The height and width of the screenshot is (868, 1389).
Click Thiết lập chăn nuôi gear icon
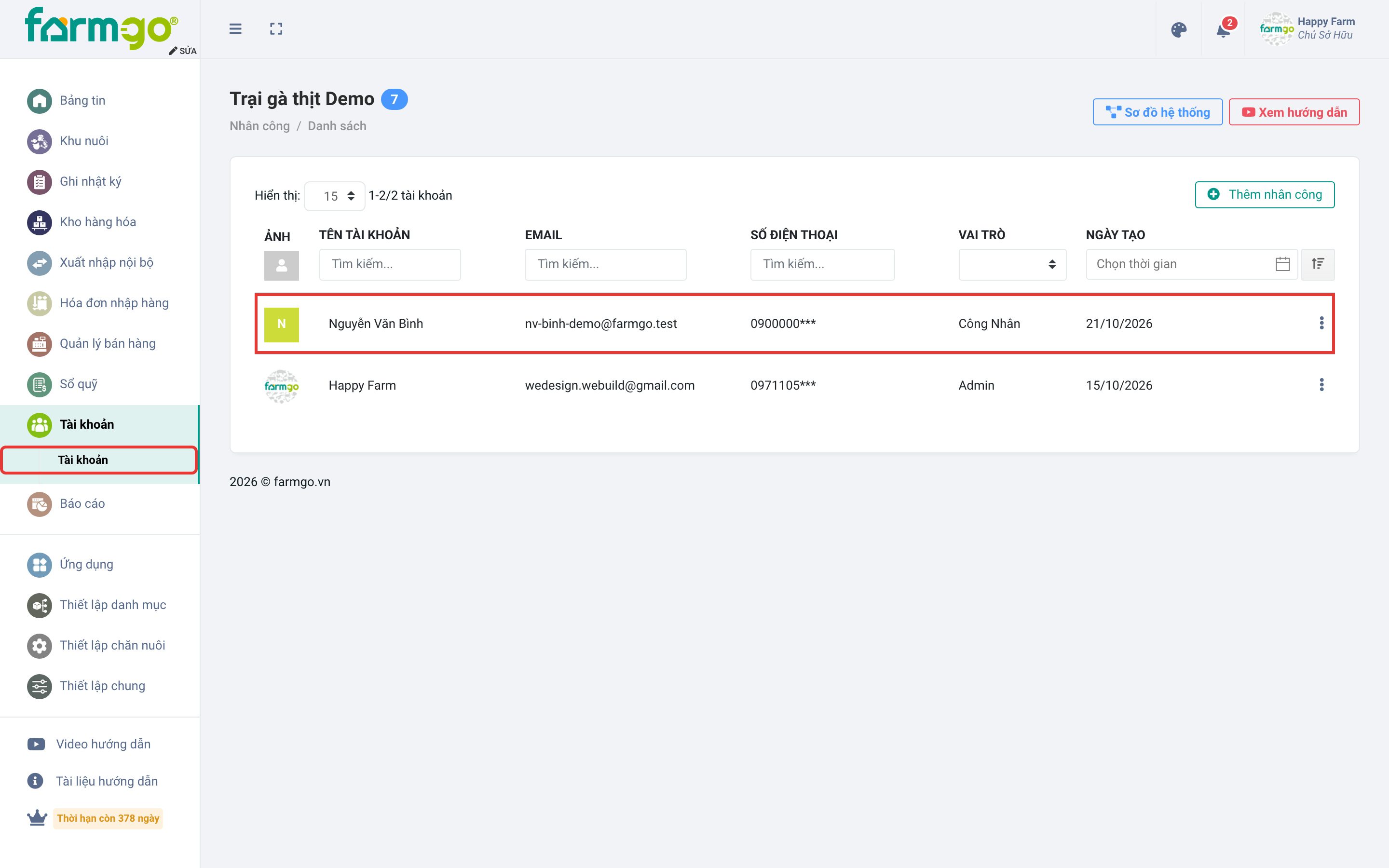(40, 646)
